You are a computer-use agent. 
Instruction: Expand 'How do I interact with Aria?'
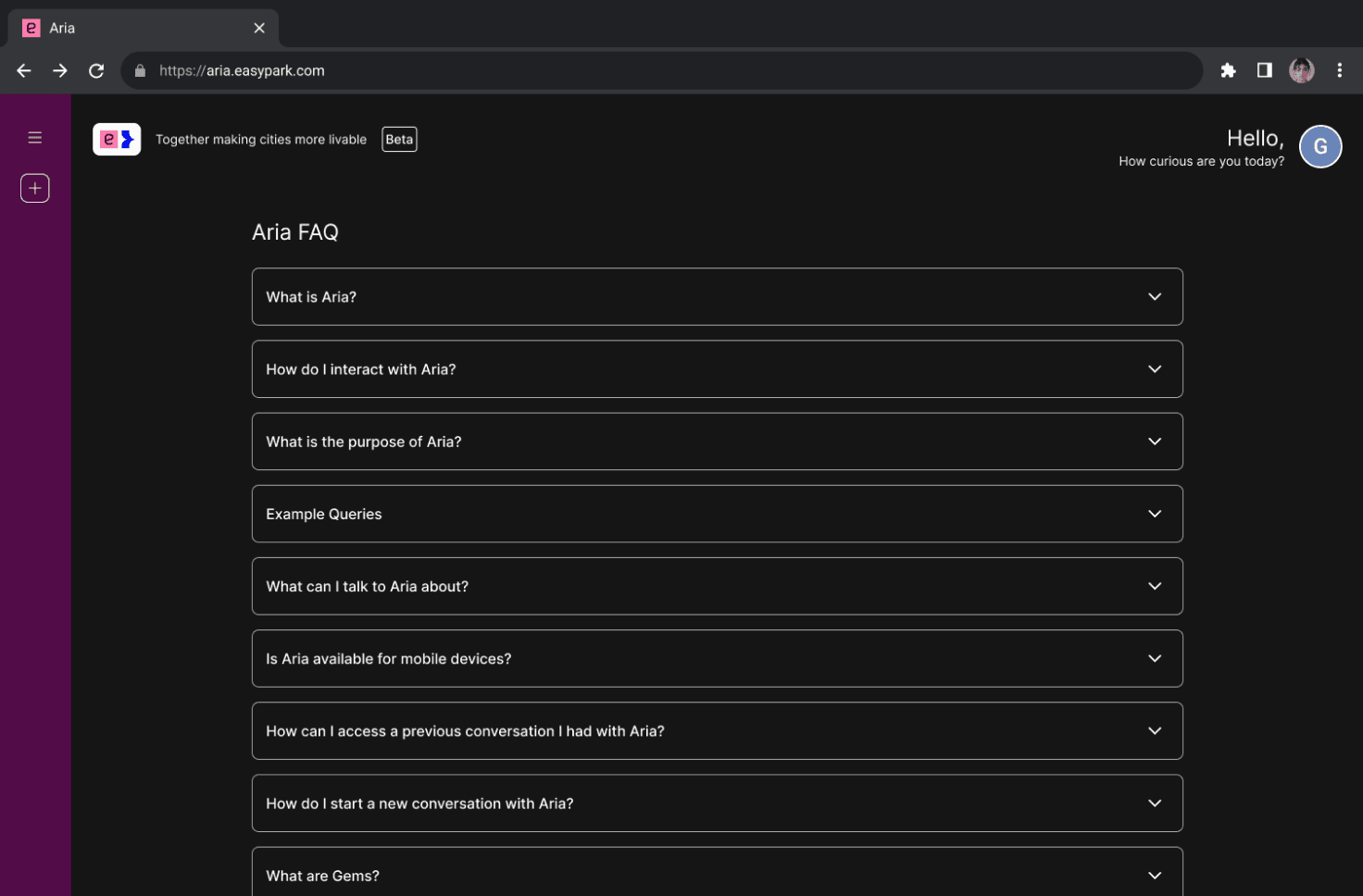point(718,369)
